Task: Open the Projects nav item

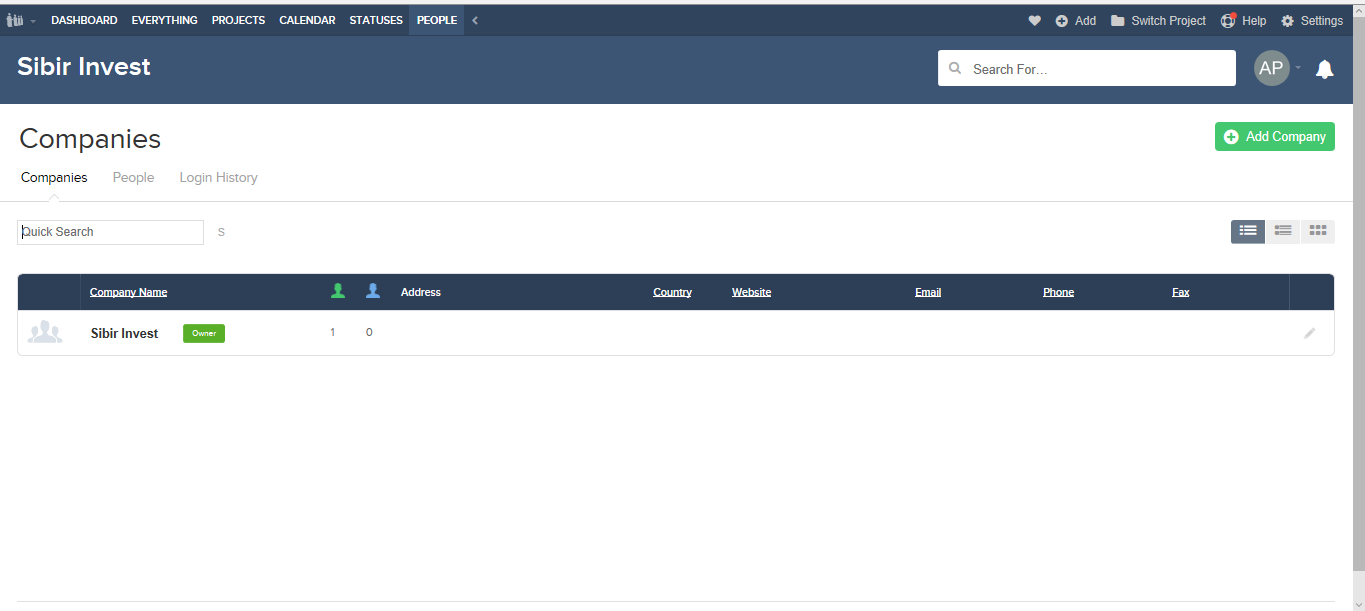Action: point(238,20)
